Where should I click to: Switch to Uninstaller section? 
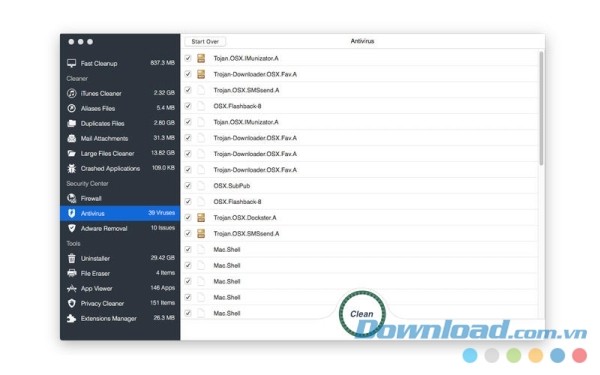tap(120, 258)
